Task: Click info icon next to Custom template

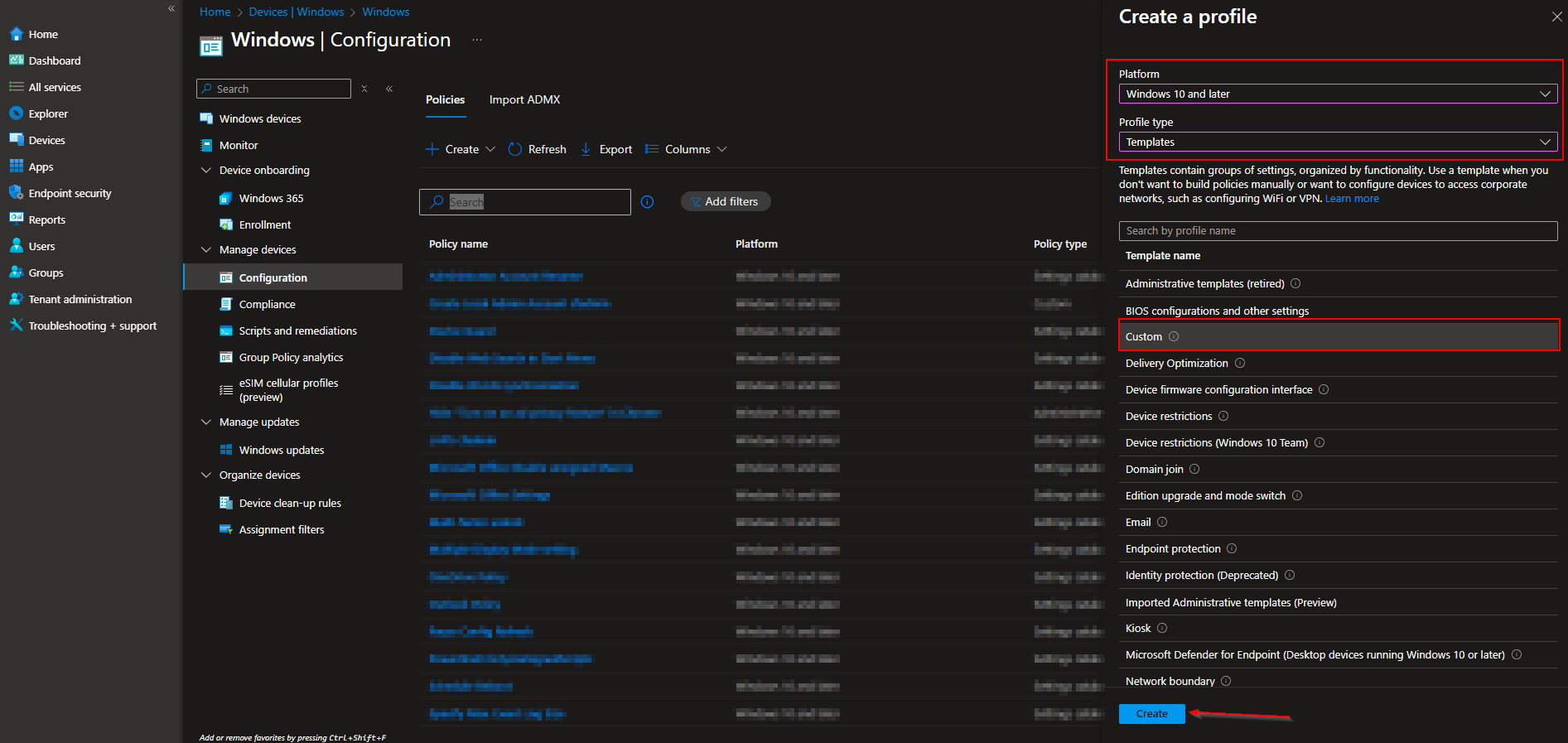Action: pyautogui.click(x=1174, y=336)
